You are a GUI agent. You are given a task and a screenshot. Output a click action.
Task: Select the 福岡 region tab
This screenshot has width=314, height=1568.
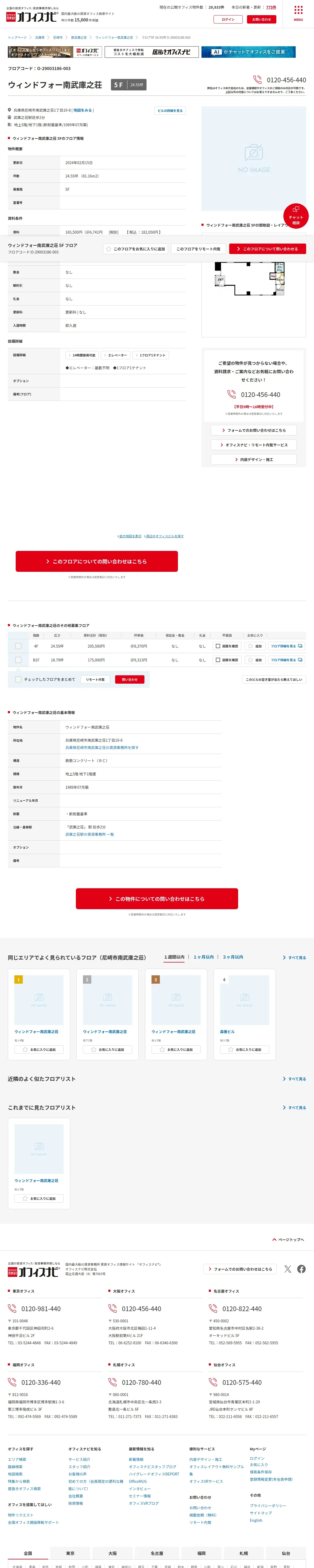coord(201,1553)
